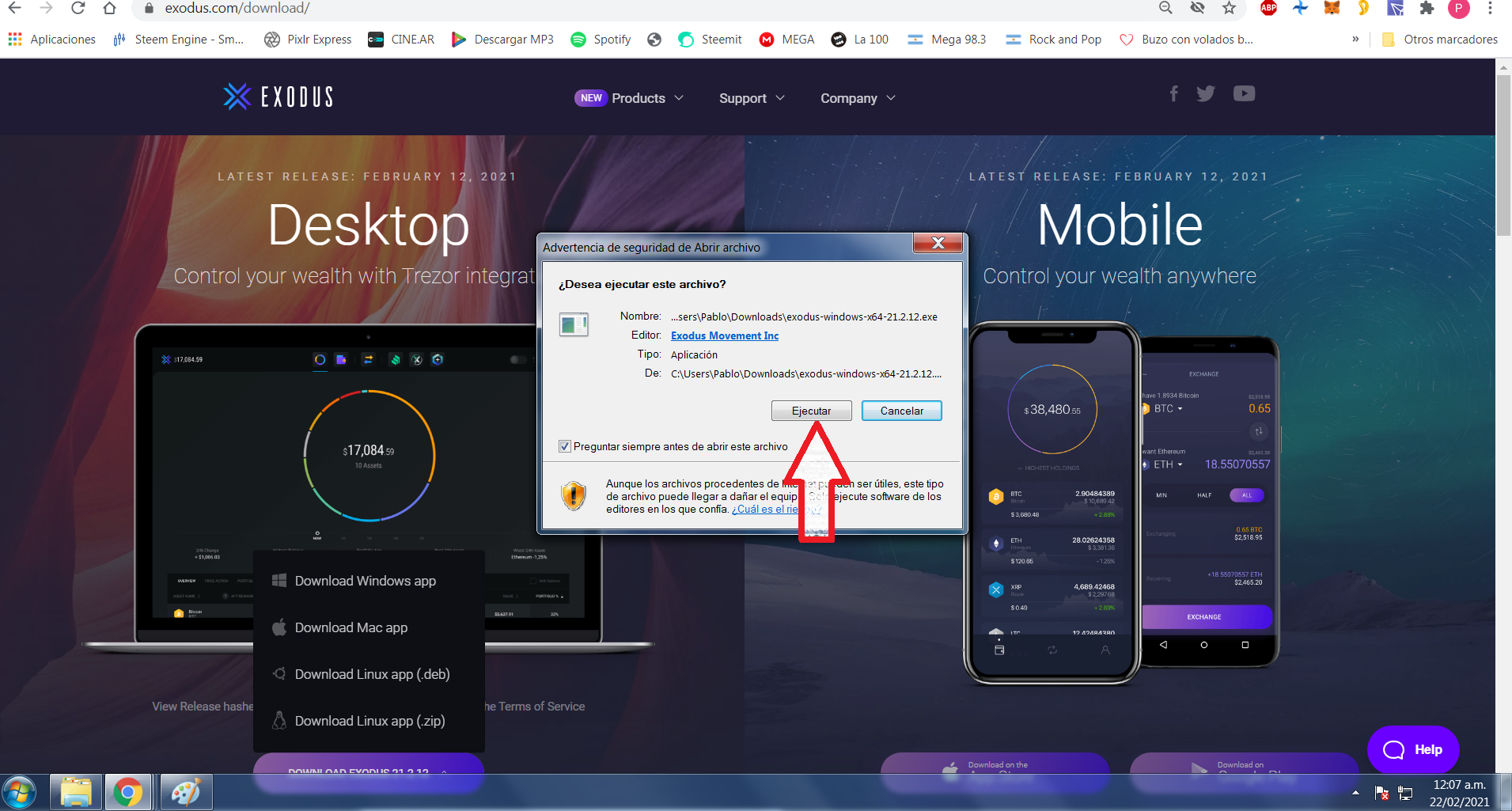Open the Exodus YouTube icon
Image resolution: width=1512 pixels, height=811 pixels.
pyautogui.click(x=1244, y=94)
